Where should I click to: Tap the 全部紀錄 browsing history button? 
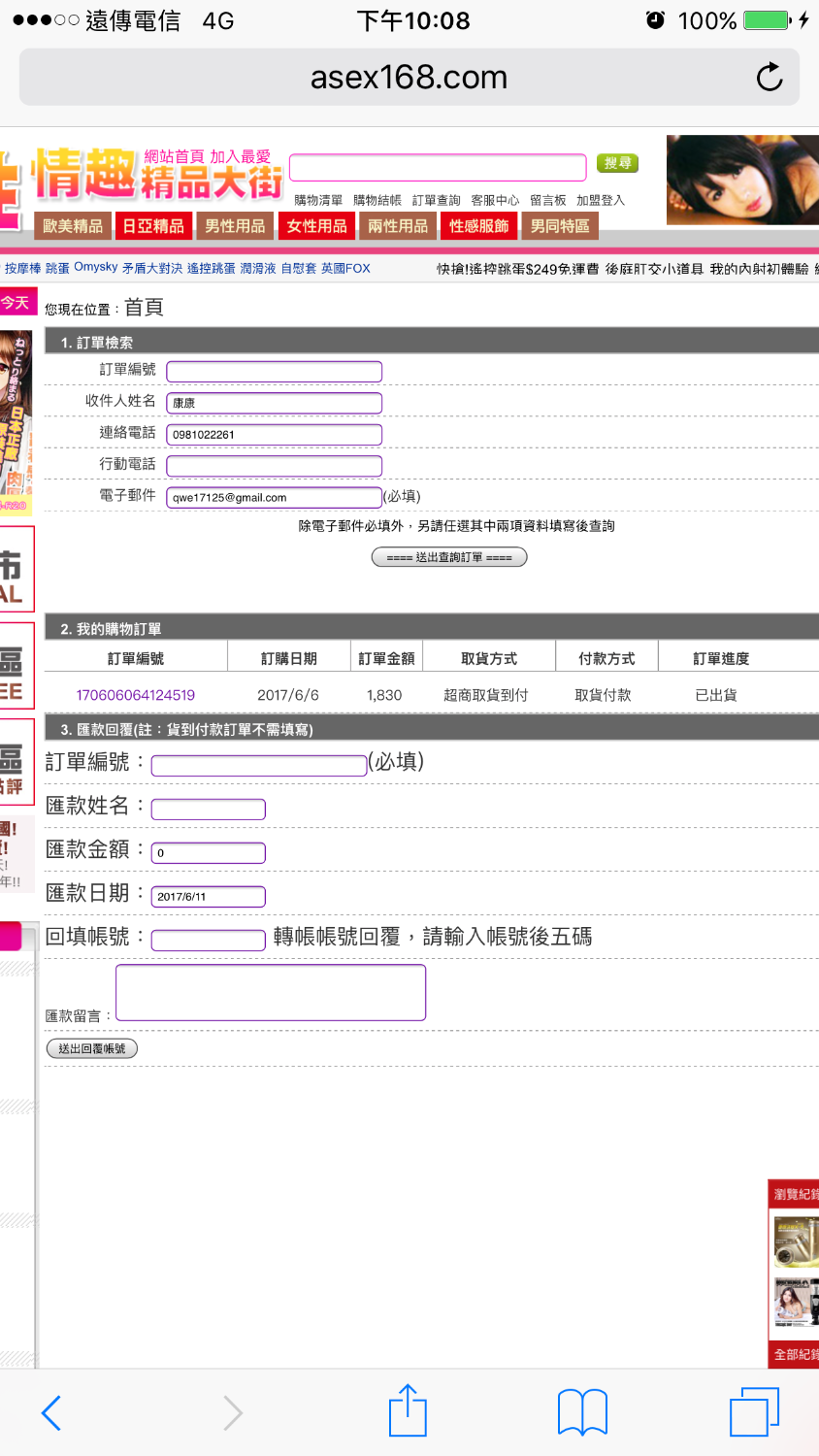tap(796, 1354)
